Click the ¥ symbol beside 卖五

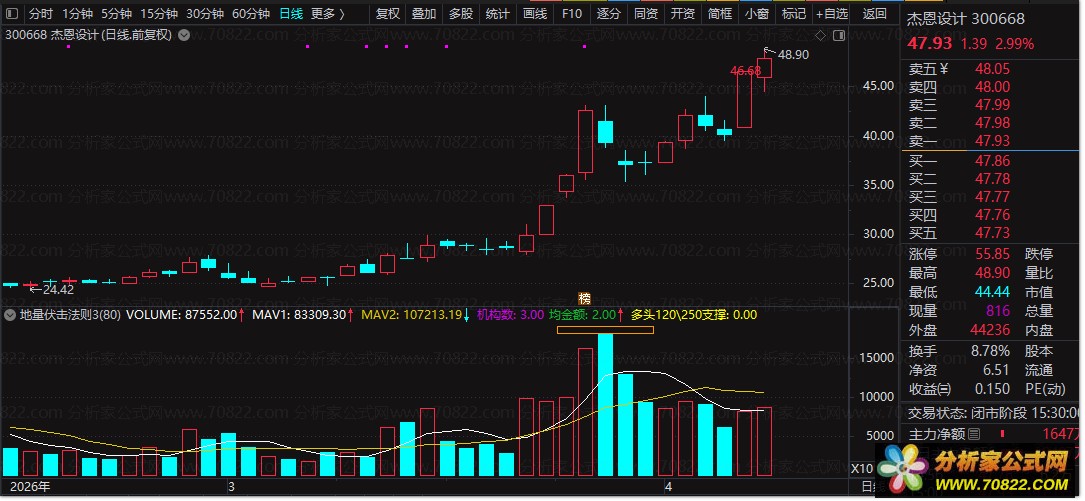(943, 69)
